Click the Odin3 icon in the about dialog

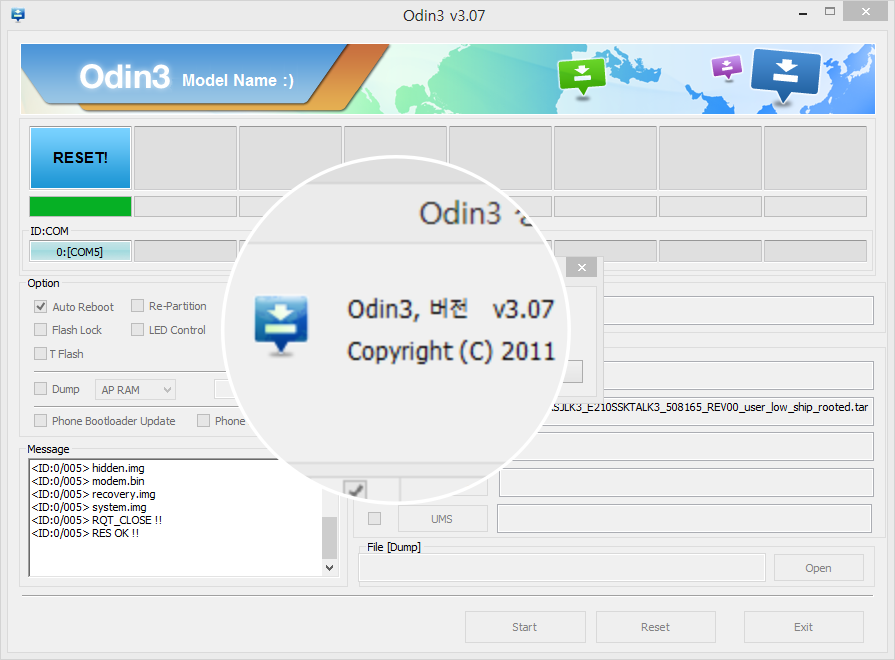(281, 325)
